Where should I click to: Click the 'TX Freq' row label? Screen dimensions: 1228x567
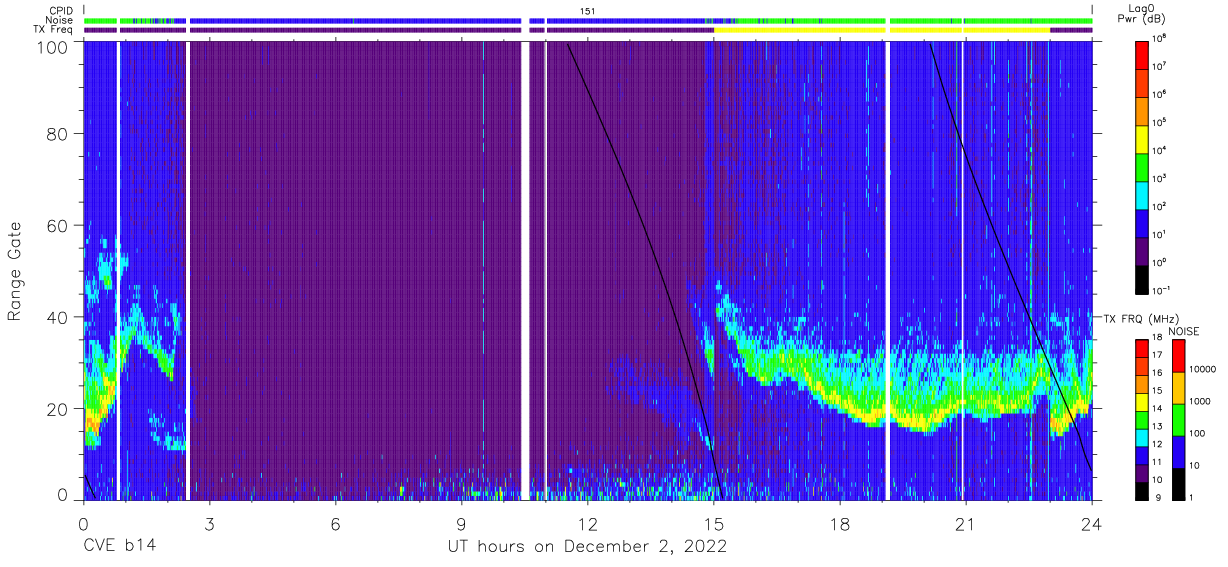point(54,30)
